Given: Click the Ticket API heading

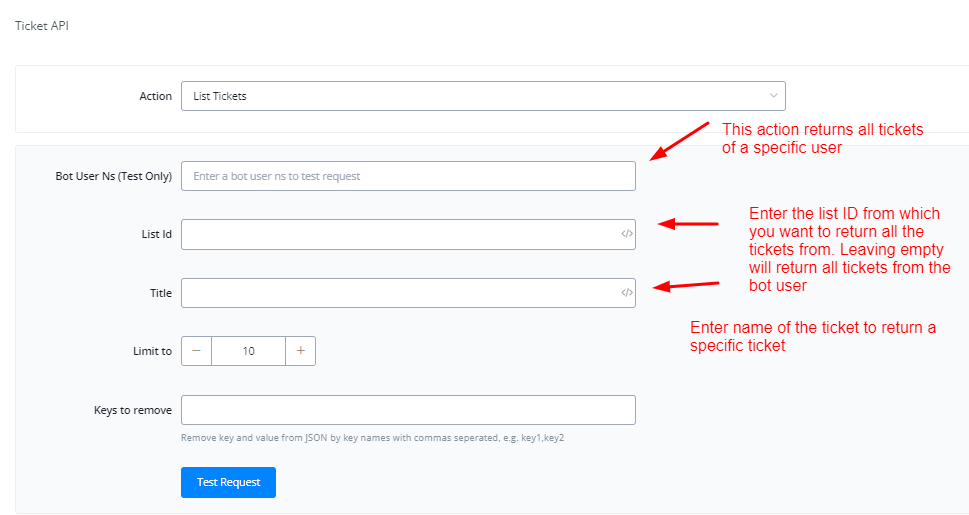Looking at the screenshot, I should click(x=41, y=26).
